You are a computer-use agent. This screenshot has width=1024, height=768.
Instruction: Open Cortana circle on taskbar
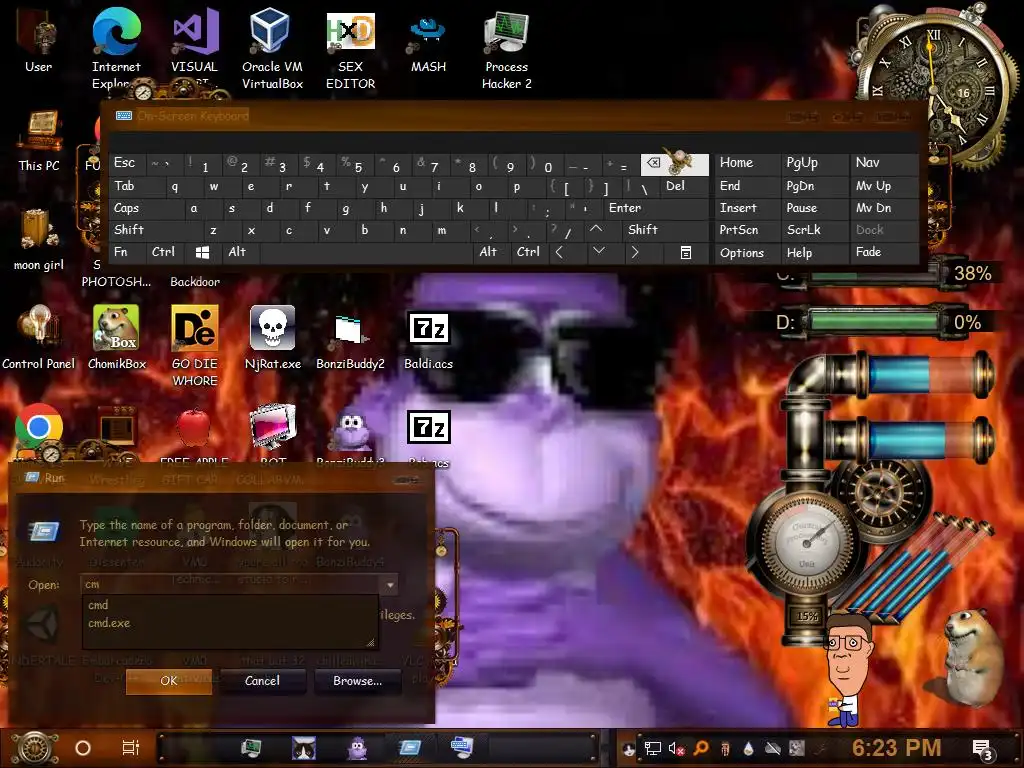(x=83, y=748)
